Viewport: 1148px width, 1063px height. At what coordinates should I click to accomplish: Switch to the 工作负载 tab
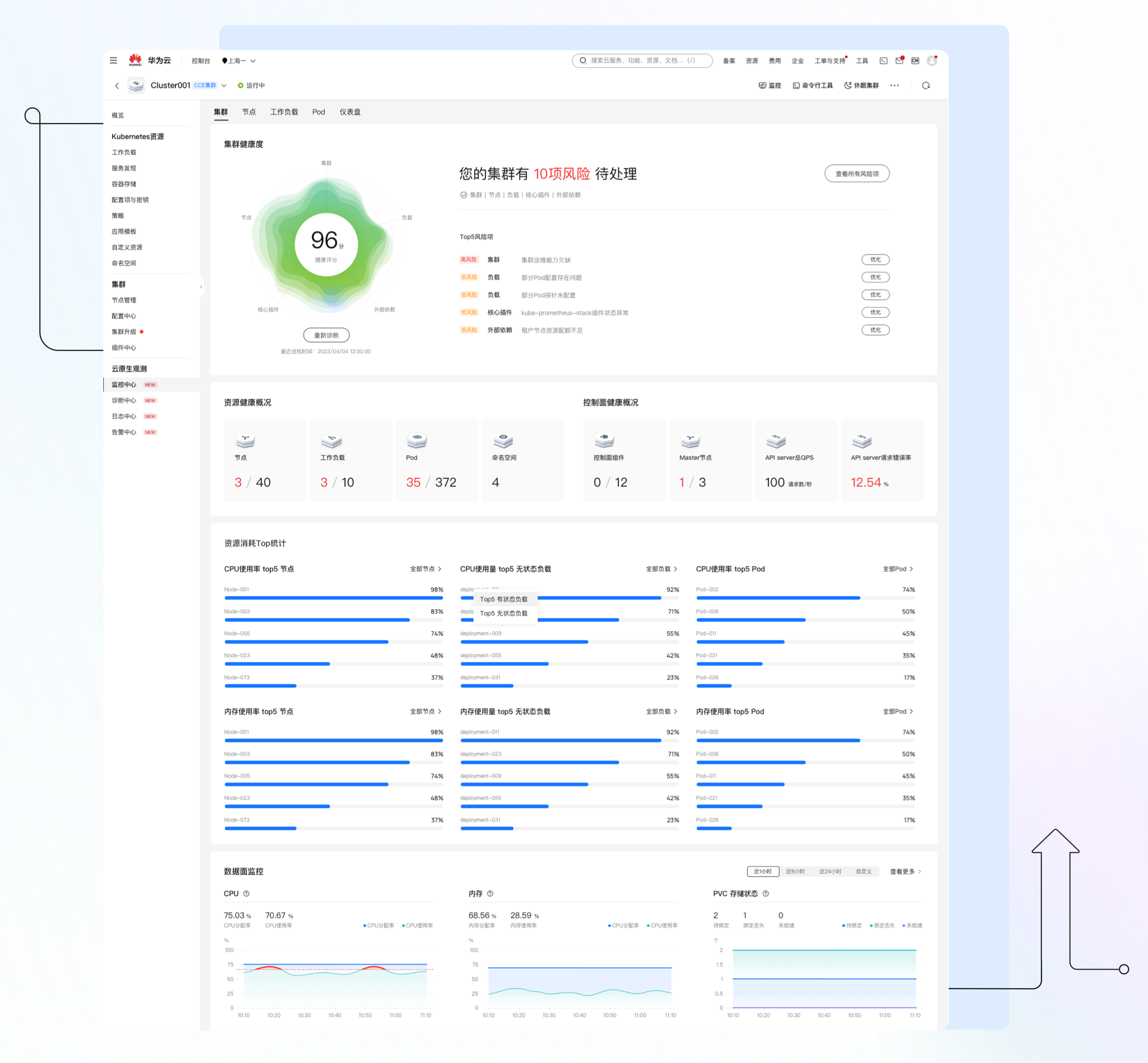[284, 112]
